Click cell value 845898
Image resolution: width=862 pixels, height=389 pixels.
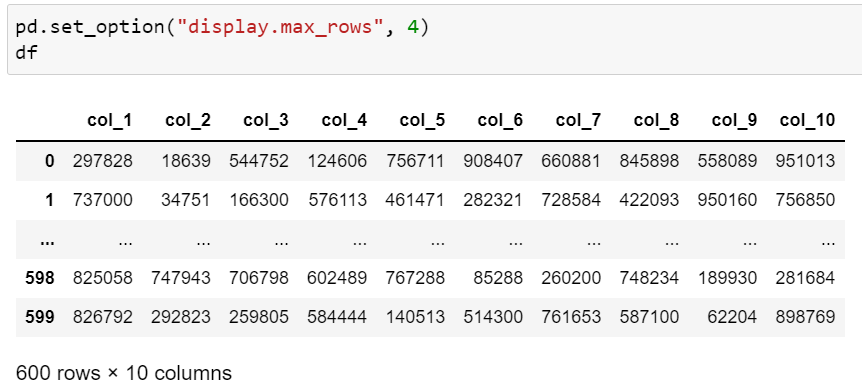pyautogui.click(x=649, y=161)
